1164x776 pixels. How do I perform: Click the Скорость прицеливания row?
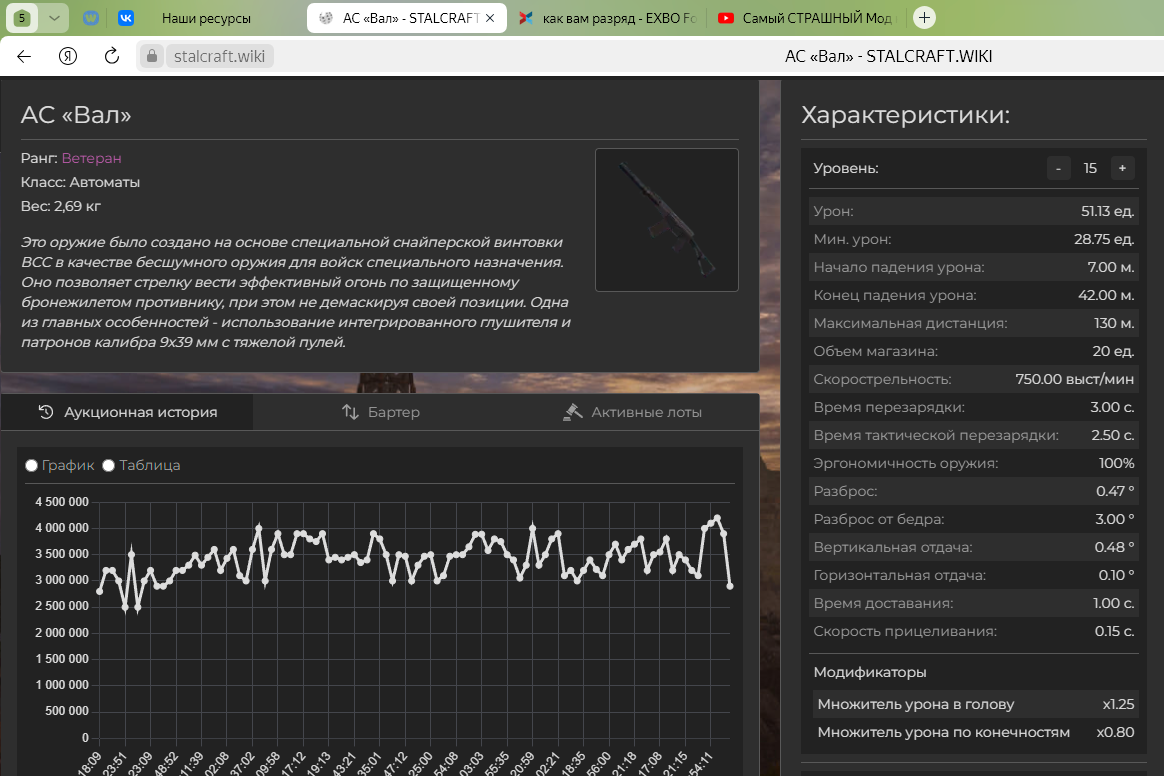(x=973, y=631)
